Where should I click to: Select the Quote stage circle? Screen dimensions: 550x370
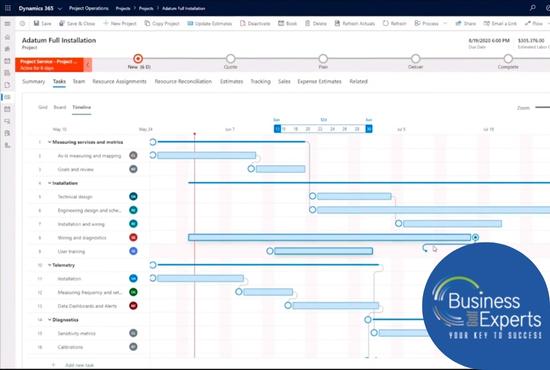[230, 59]
